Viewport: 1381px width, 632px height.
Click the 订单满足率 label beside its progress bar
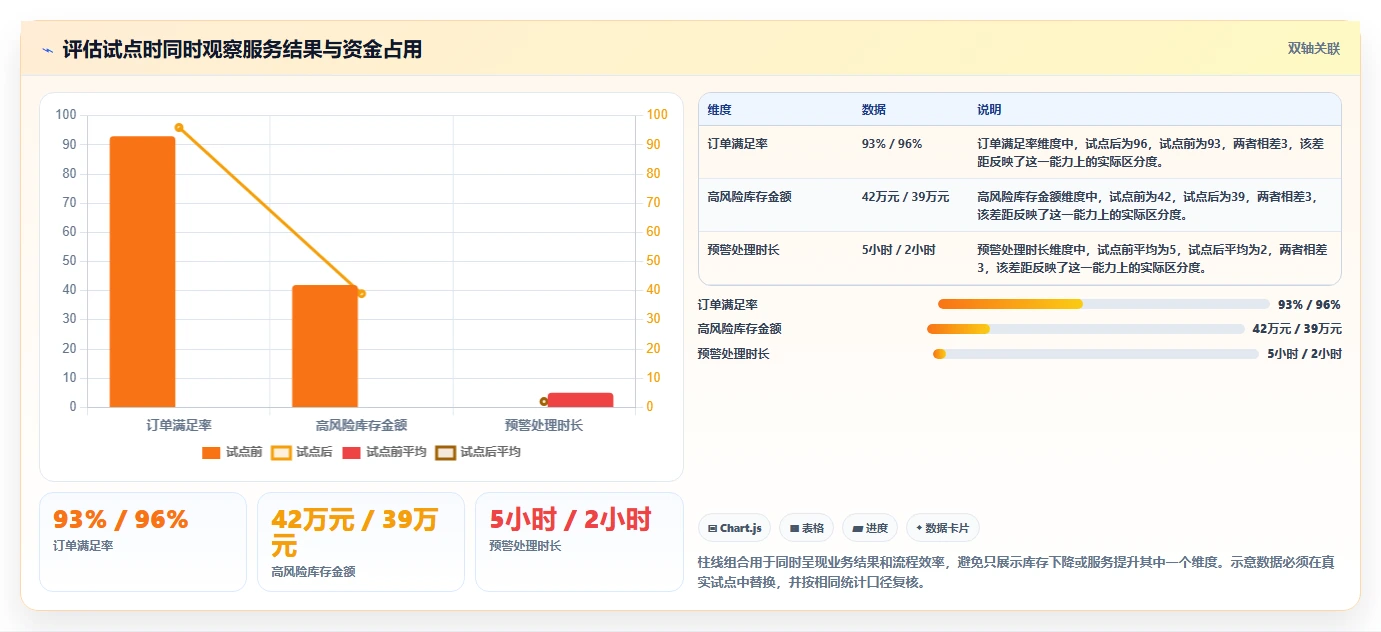point(727,304)
